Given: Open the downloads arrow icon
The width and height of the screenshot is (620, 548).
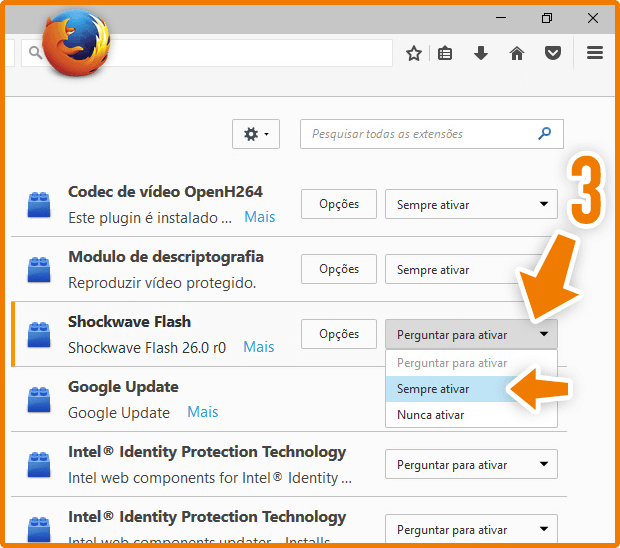Looking at the screenshot, I should tap(481, 53).
